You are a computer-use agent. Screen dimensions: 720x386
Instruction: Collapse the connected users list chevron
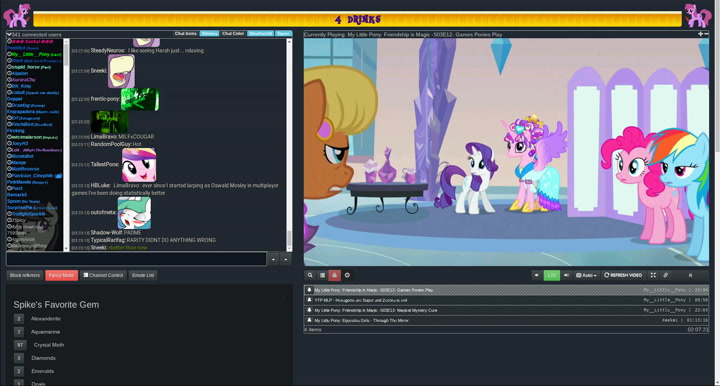[9, 34]
